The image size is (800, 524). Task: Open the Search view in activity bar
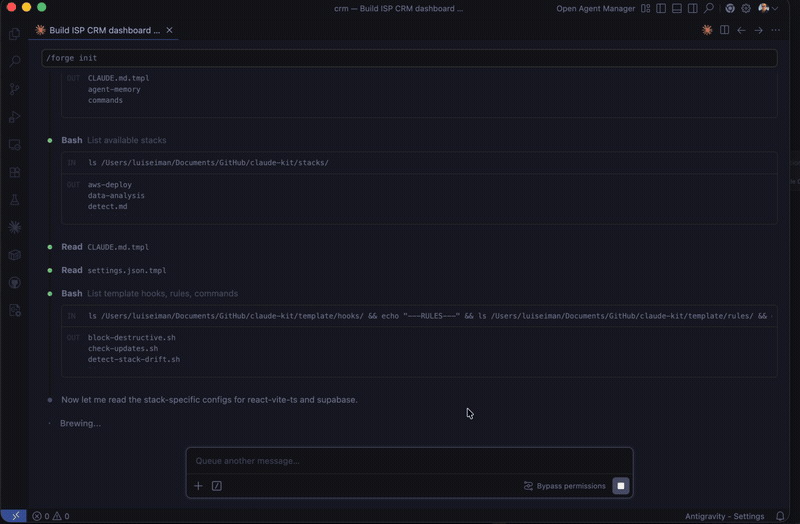pos(14,62)
